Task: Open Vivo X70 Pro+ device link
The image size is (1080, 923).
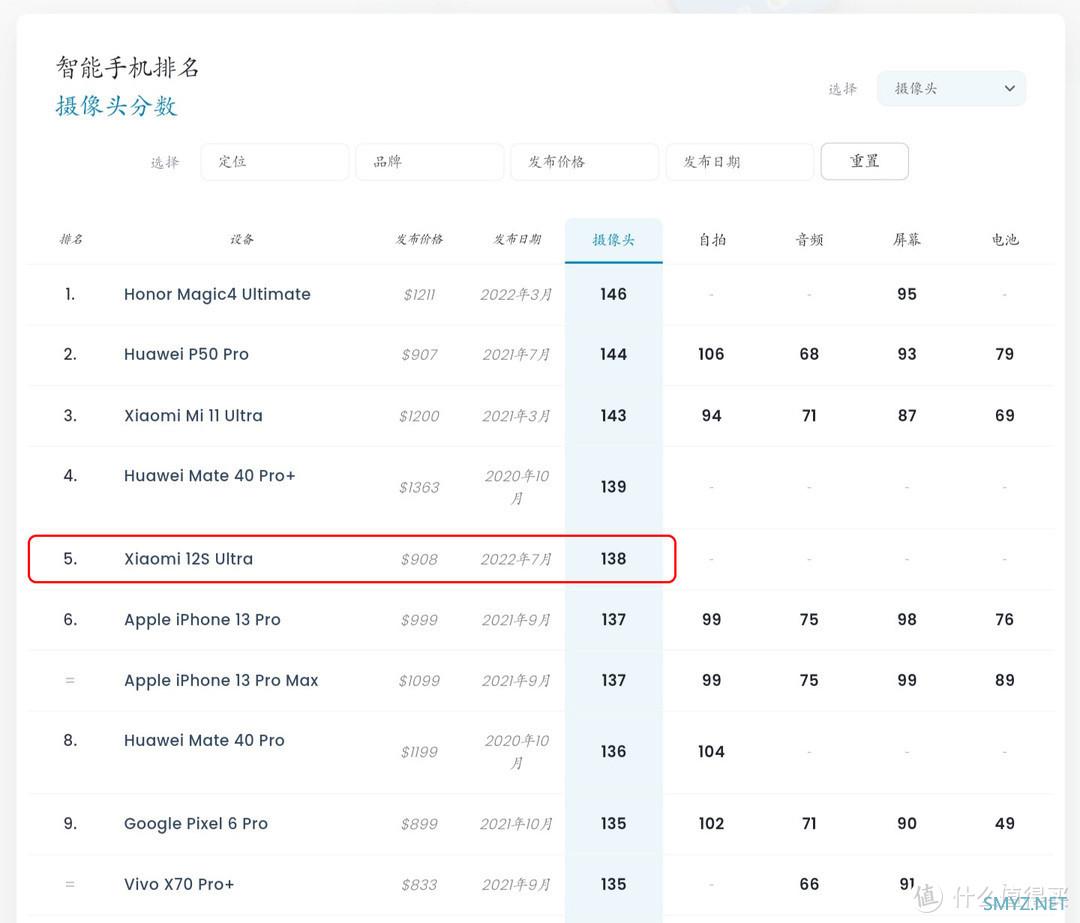Action: pyautogui.click(x=179, y=884)
